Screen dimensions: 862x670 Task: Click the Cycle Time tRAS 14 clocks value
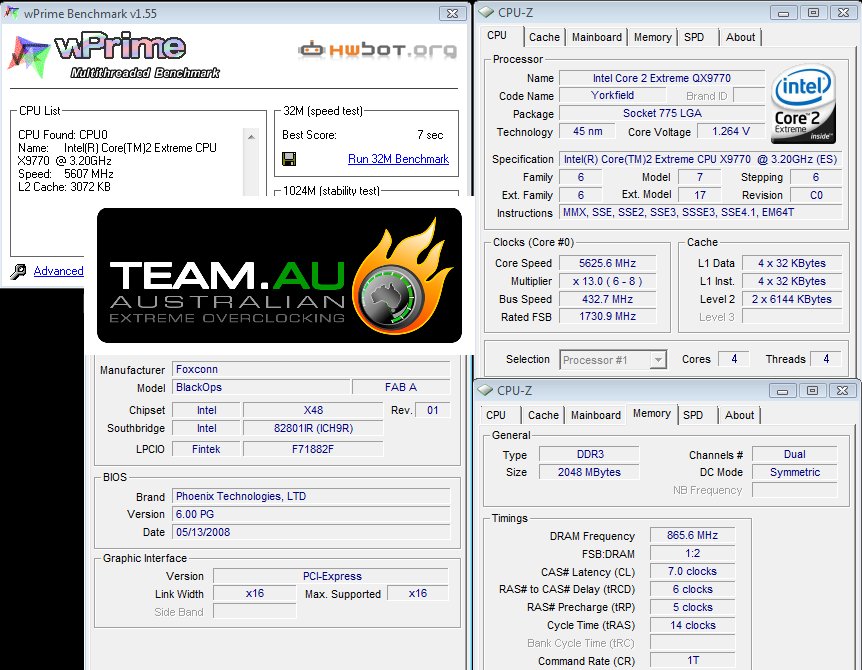692,625
